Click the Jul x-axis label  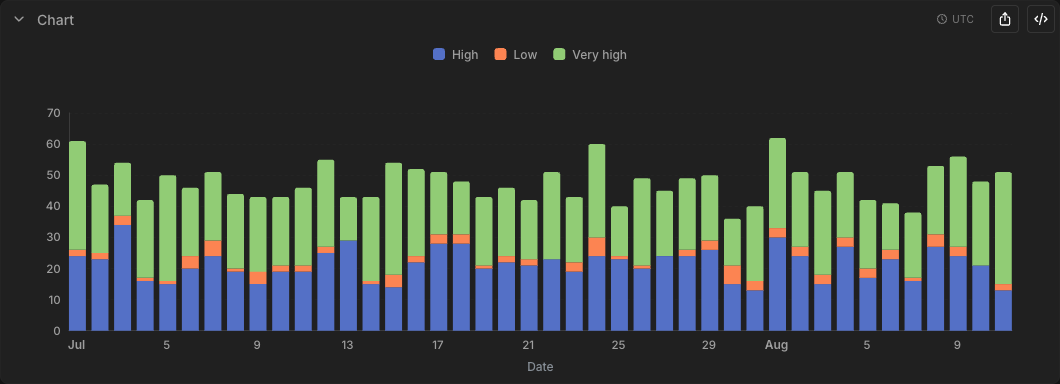tap(76, 345)
